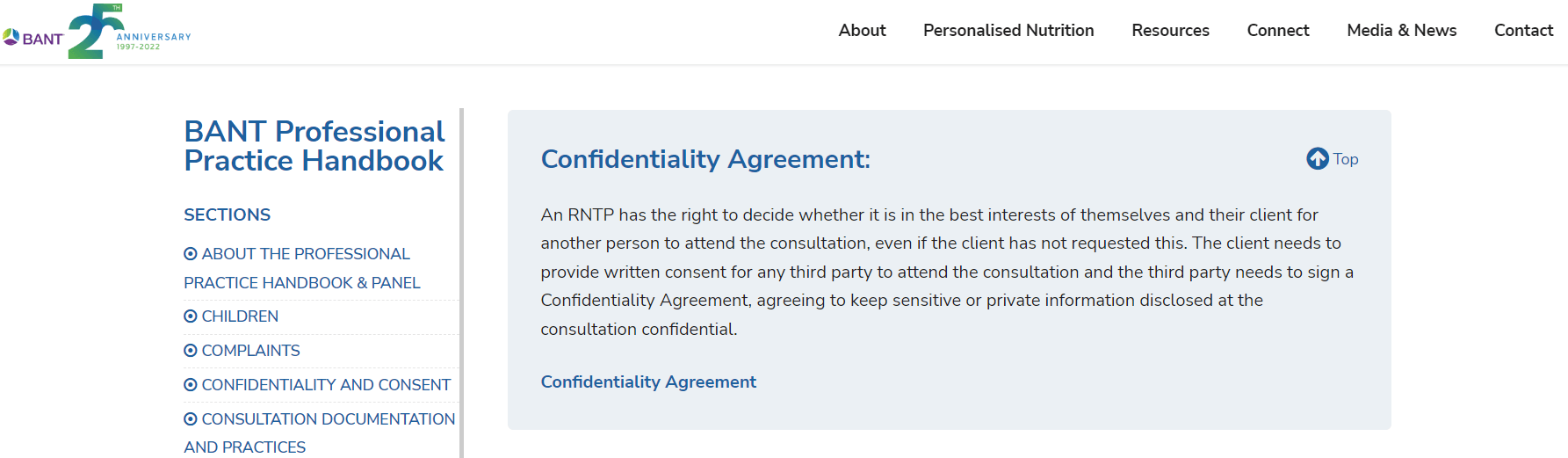Open the Resources menu
This screenshot has width=1568, height=458.
1170,30
